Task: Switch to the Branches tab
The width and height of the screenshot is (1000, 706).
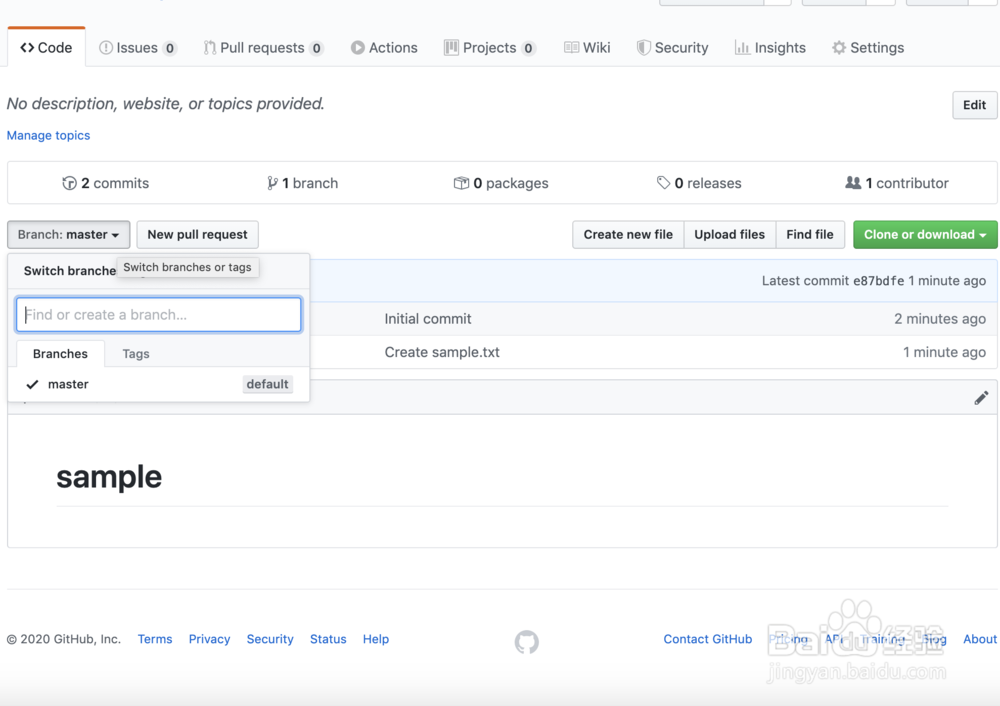Action: [x=60, y=354]
